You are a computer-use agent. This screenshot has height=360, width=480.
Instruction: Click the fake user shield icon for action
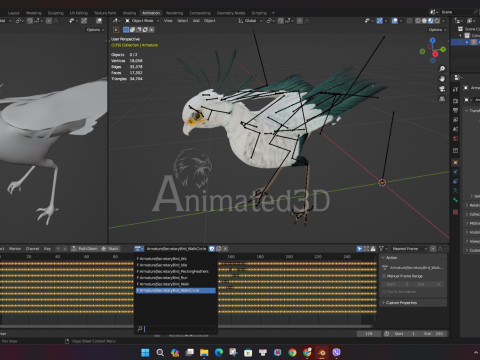[212, 249]
